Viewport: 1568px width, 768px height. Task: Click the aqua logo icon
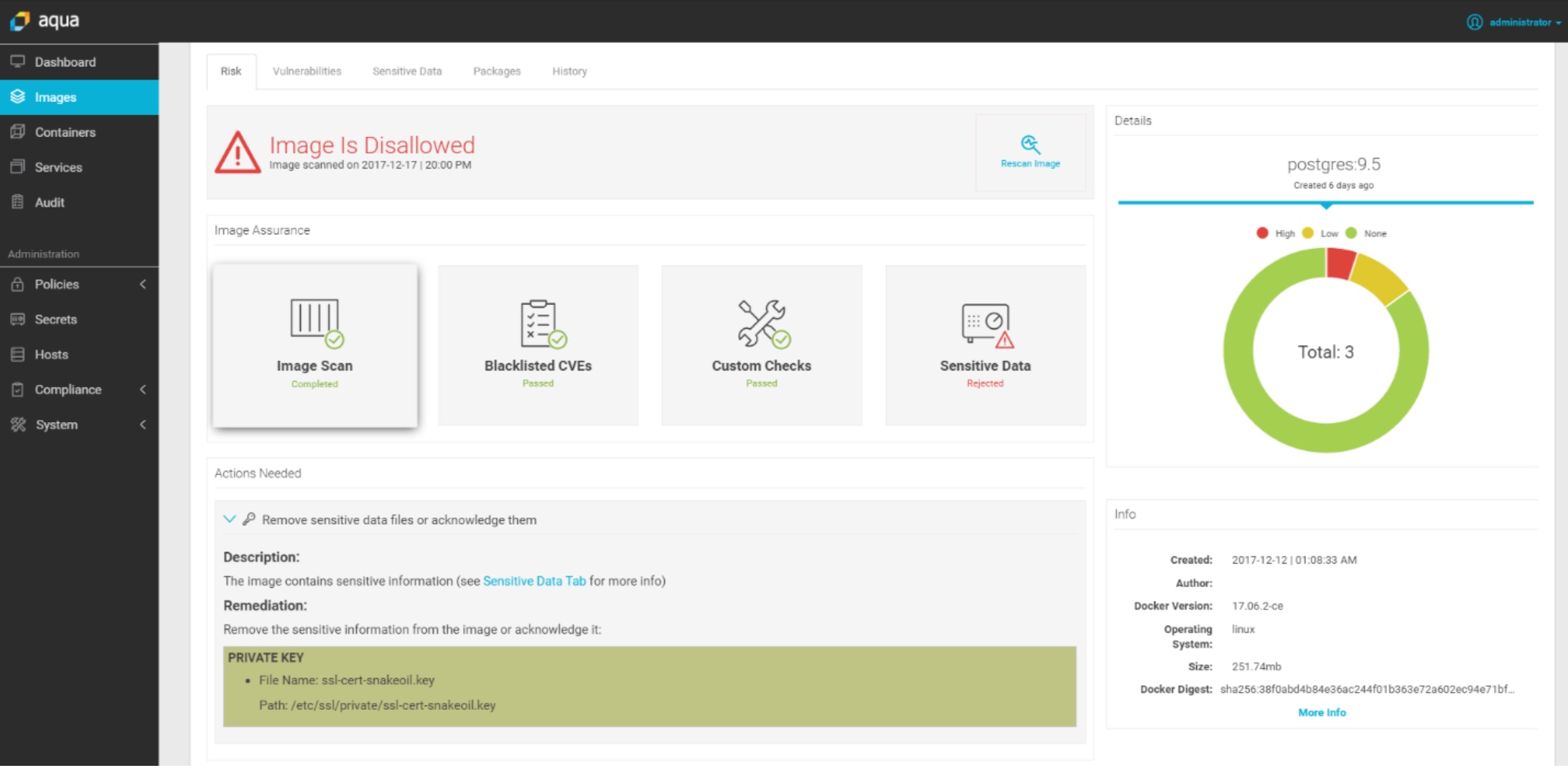tap(20, 21)
